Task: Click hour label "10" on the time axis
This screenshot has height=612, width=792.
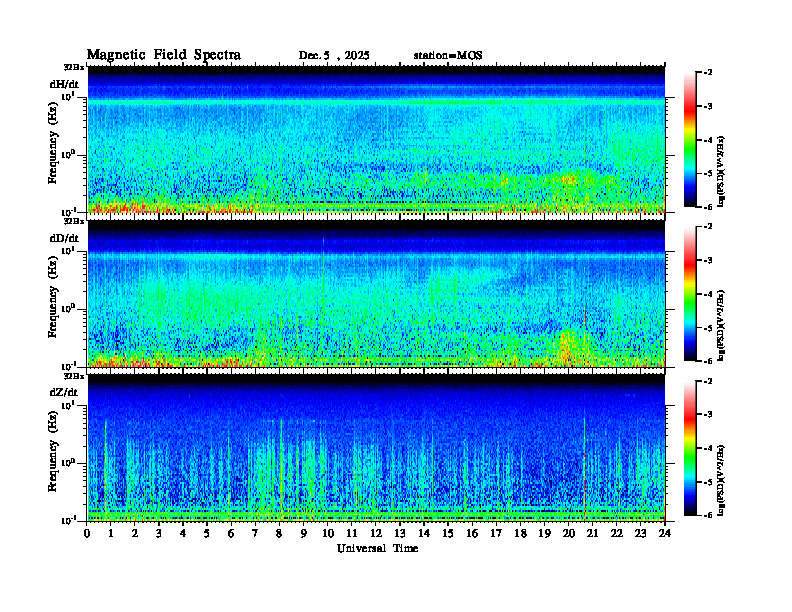Action: pyautogui.click(x=328, y=533)
